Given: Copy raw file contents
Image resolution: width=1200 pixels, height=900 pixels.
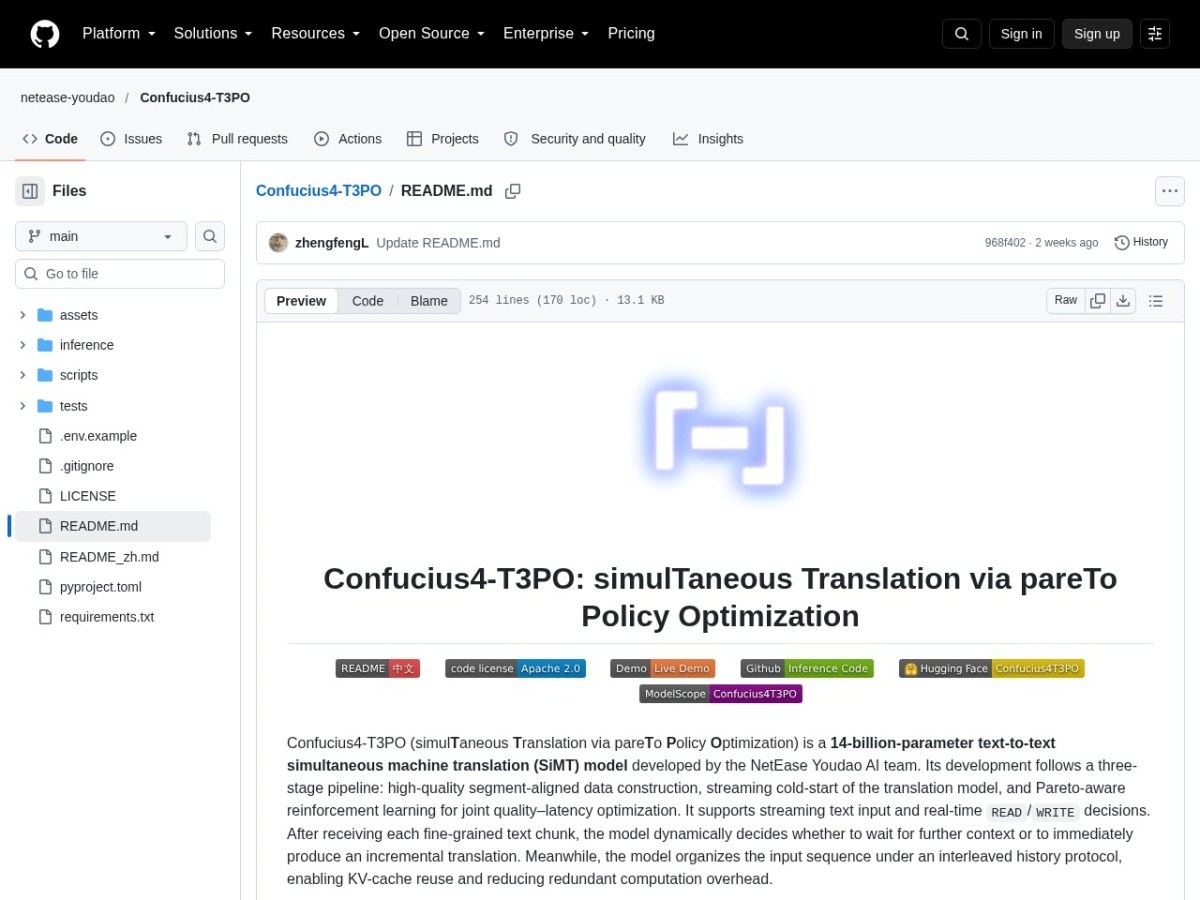Looking at the screenshot, I should coord(1098,301).
